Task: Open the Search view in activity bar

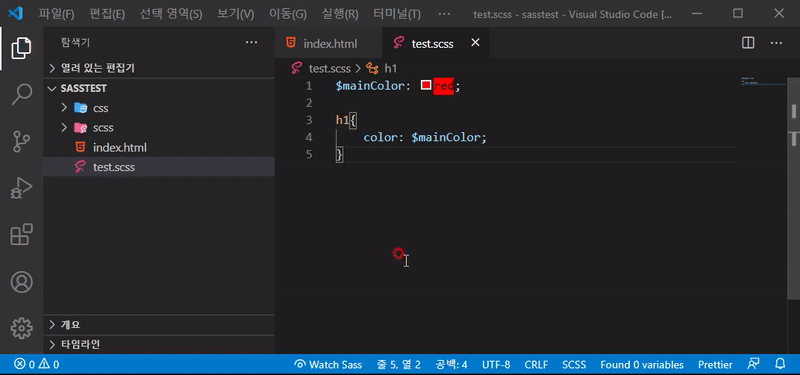Action: [x=21, y=95]
